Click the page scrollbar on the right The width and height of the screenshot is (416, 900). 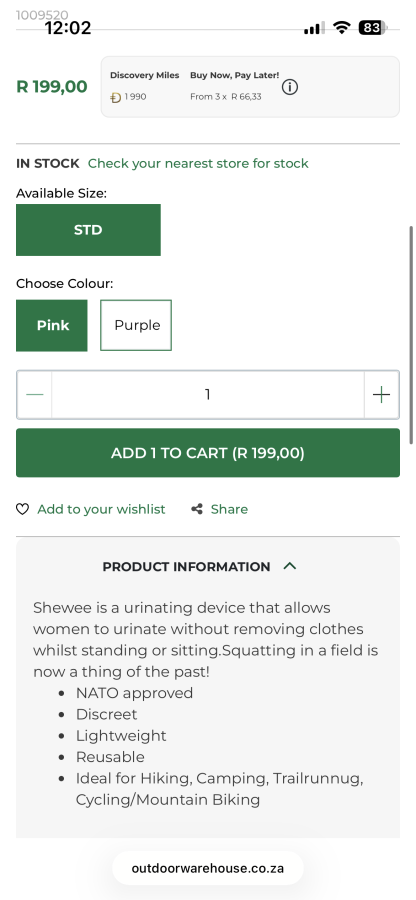pos(411,335)
